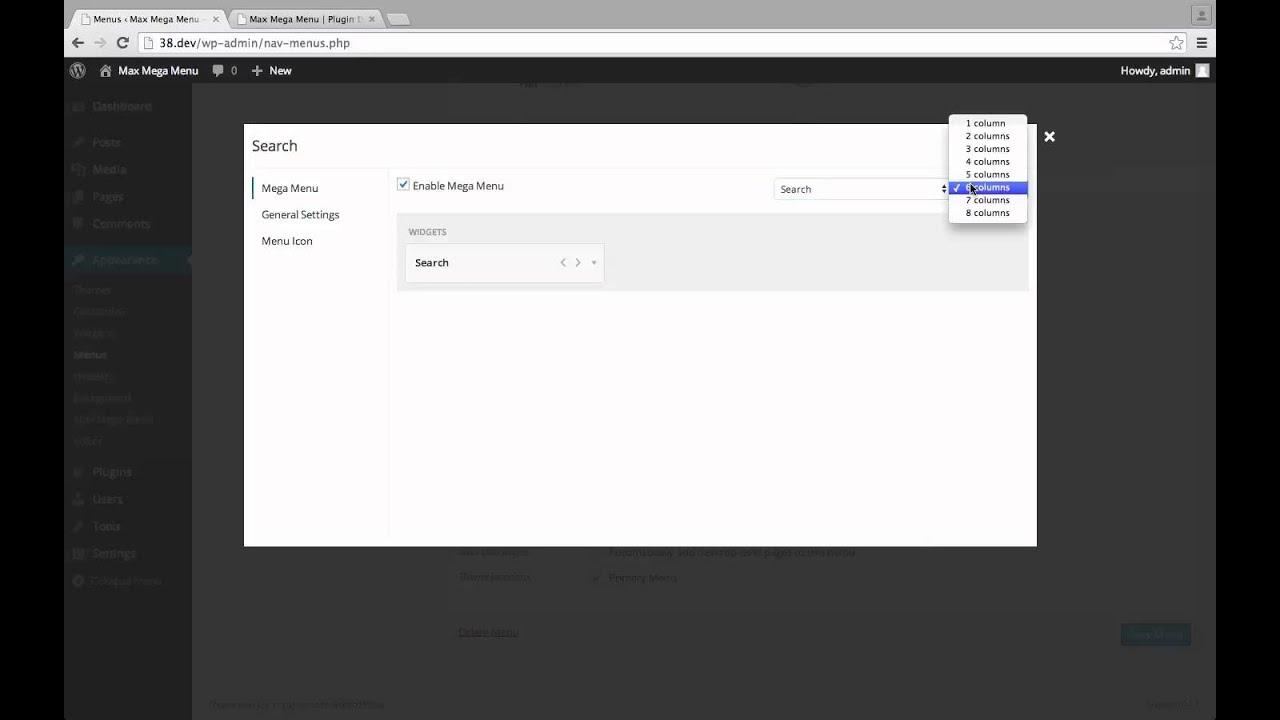Move Search widget left with arrow

click(x=563, y=263)
